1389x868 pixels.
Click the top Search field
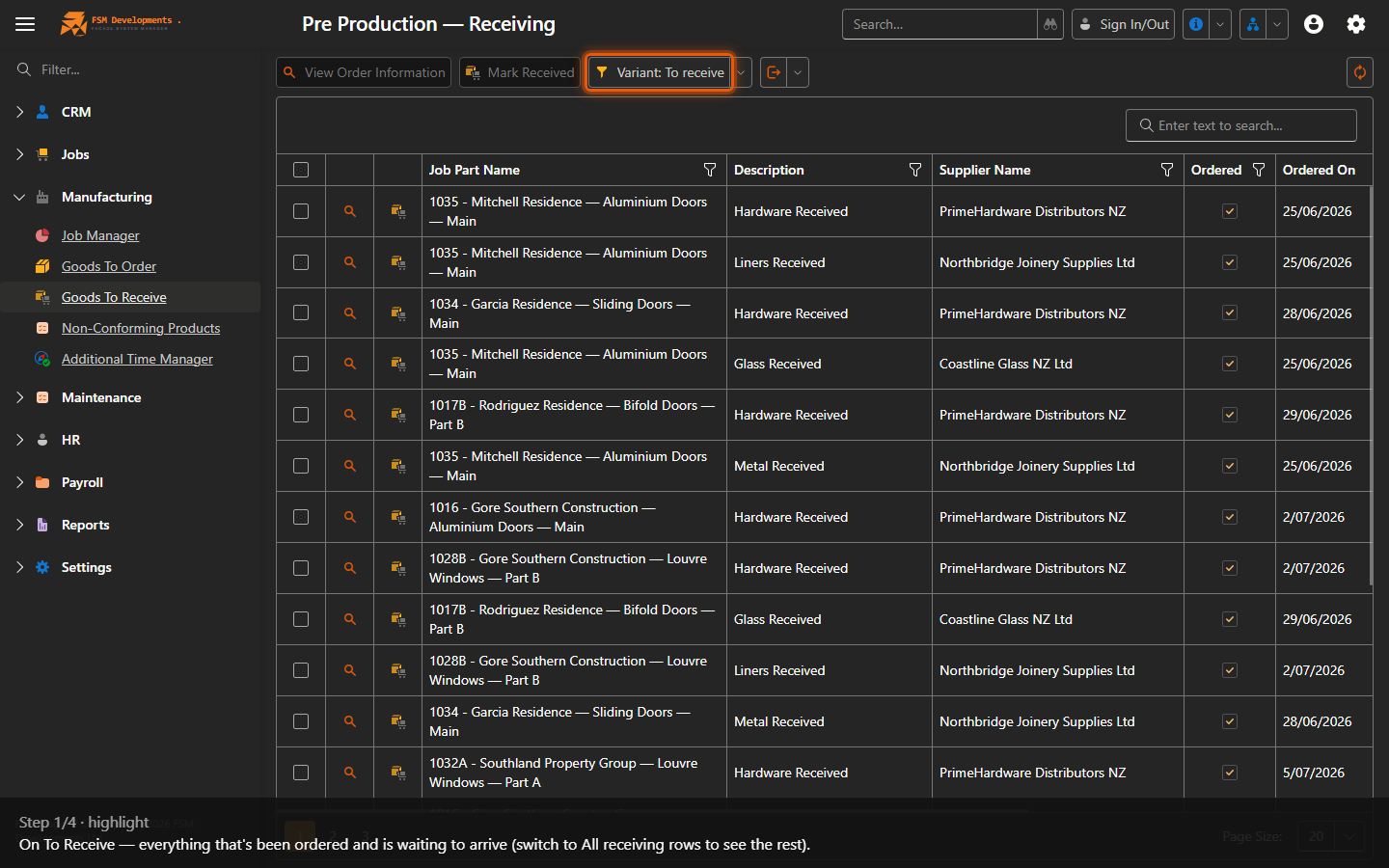pos(940,24)
